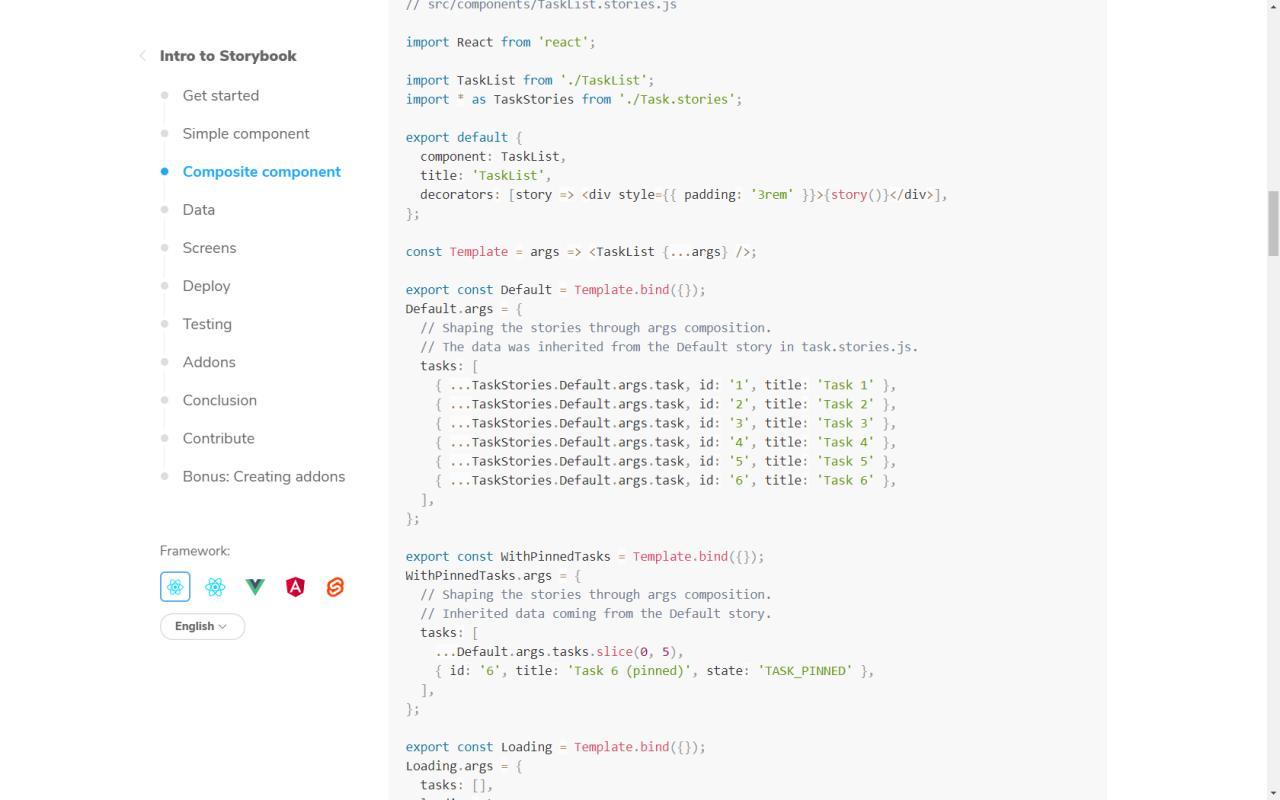Open the Contribute page
The height and width of the screenshot is (800, 1280).
point(218,438)
